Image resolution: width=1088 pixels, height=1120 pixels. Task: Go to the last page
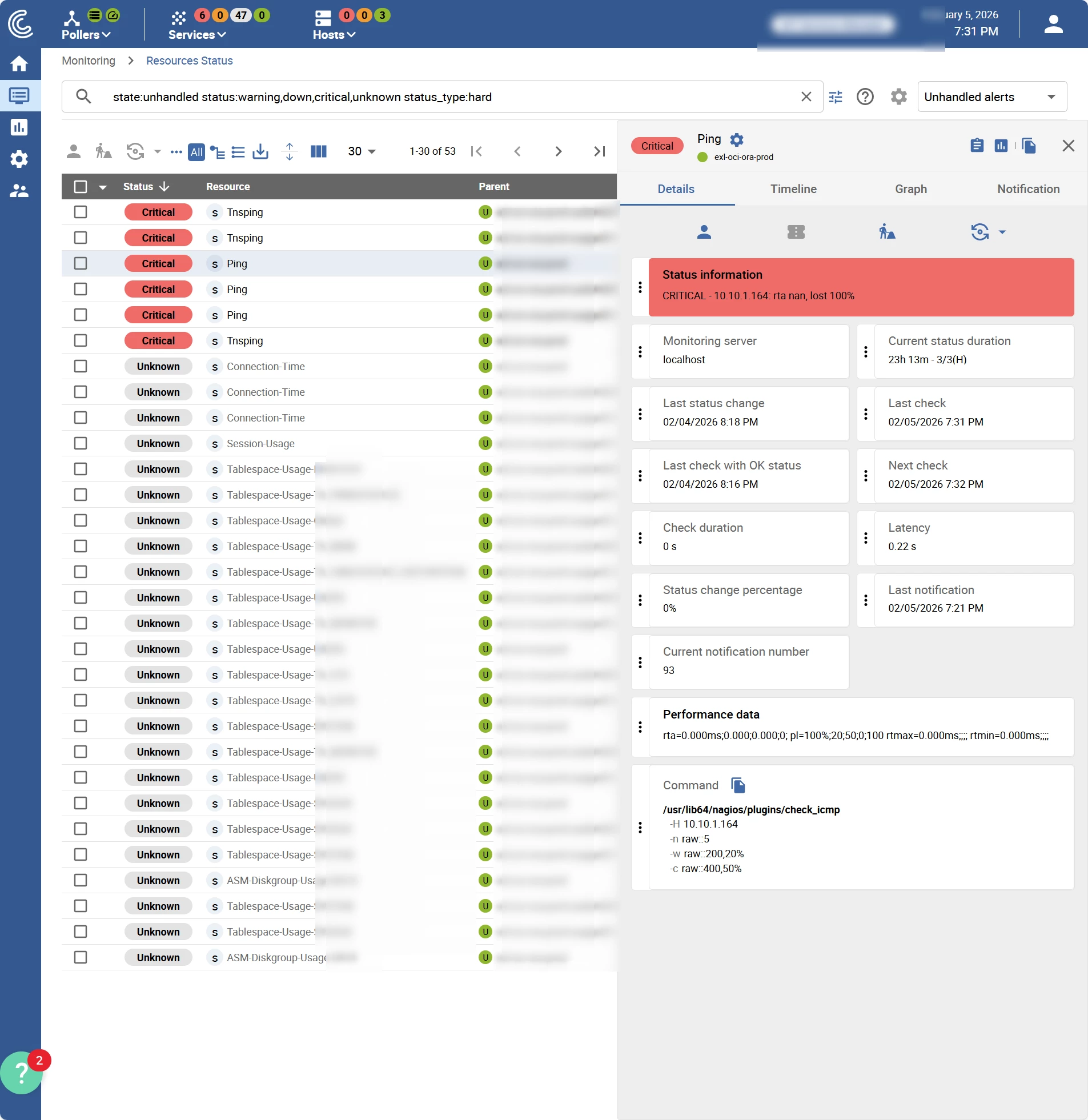point(600,151)
